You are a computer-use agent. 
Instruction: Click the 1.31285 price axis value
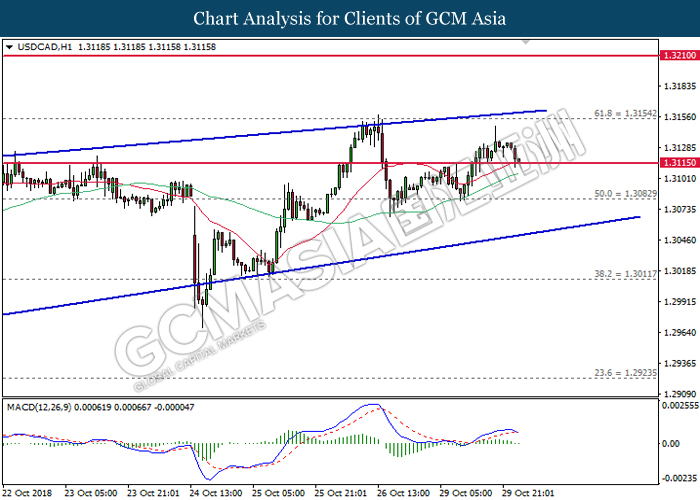680,148
